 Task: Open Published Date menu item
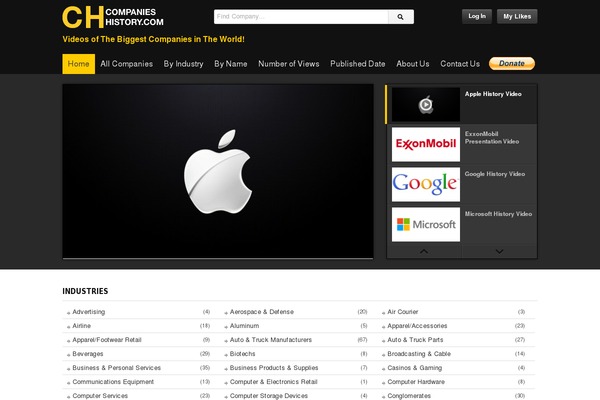click(358, 64)
